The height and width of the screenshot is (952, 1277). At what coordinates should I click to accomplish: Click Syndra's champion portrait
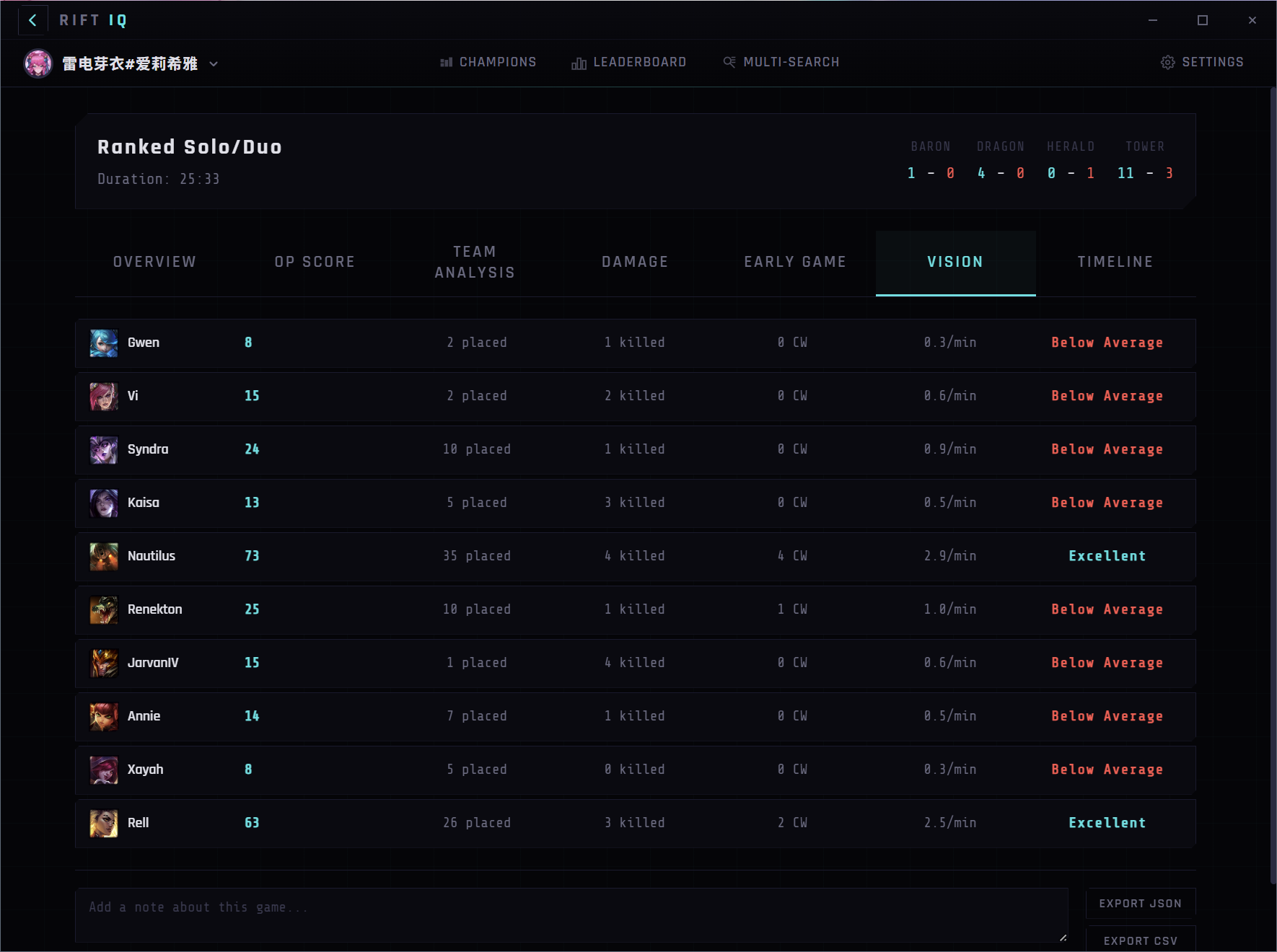coord(104,449)
